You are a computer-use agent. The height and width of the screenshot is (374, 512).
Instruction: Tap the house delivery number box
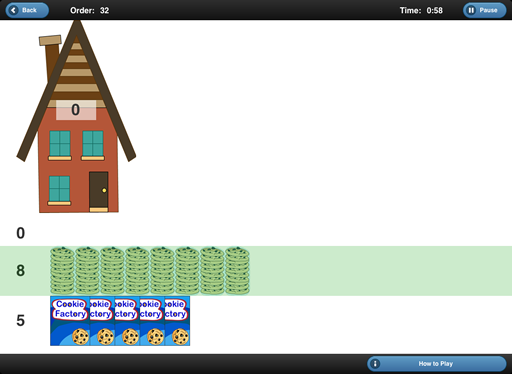tap(76, 110)
